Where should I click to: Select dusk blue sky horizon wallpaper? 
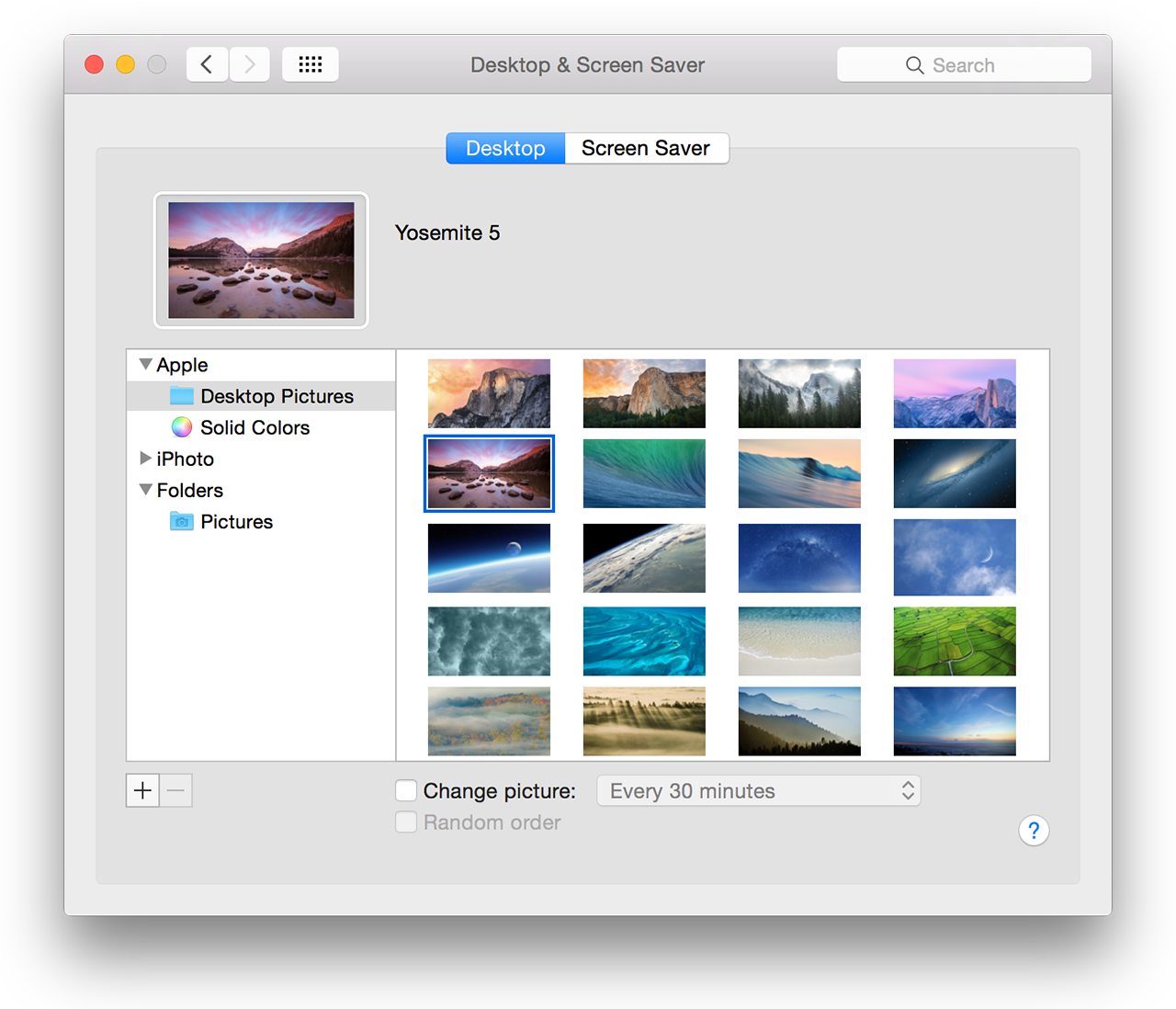click(x=955, y=721)
